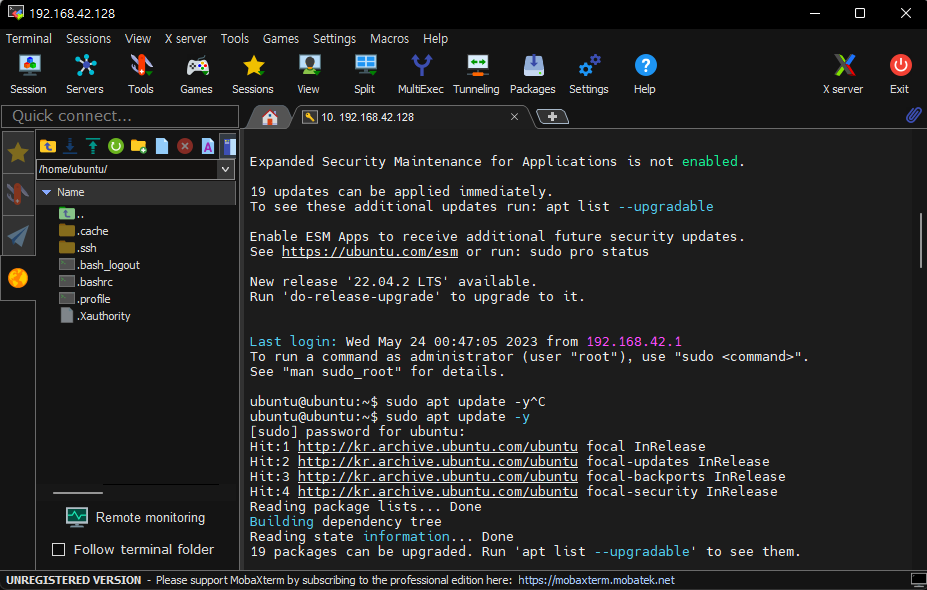Click the terminal vertical scrollbar

point(920,239)
